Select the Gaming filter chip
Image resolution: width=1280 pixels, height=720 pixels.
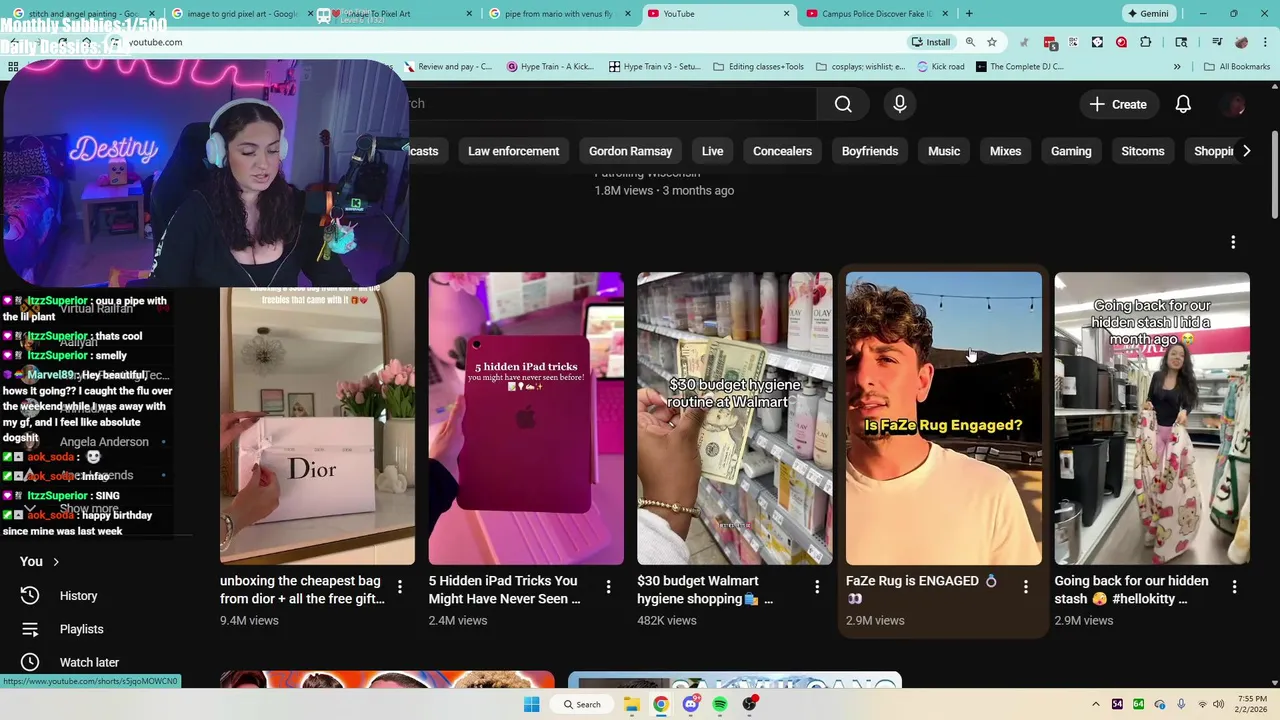point(1071,151)
